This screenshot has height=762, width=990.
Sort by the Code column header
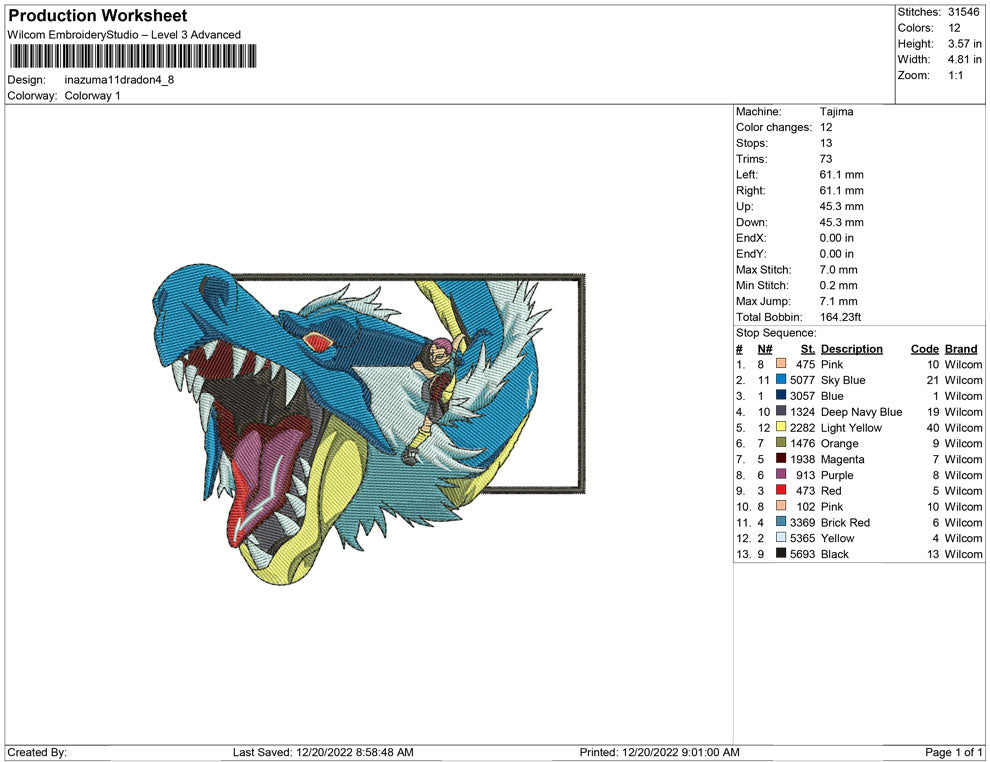pos(925,348)
